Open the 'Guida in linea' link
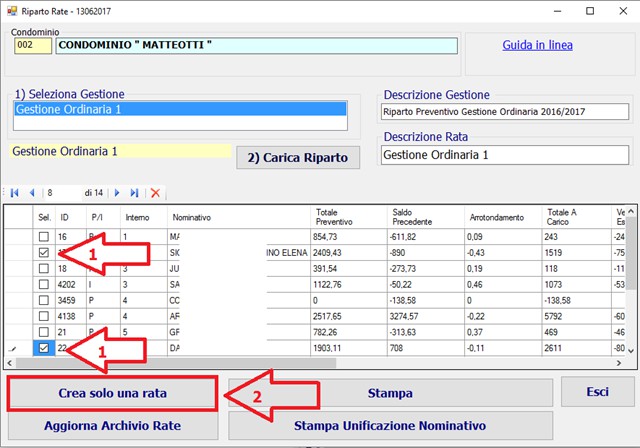Viewport: 640px width, 448px height. [537, 45]
